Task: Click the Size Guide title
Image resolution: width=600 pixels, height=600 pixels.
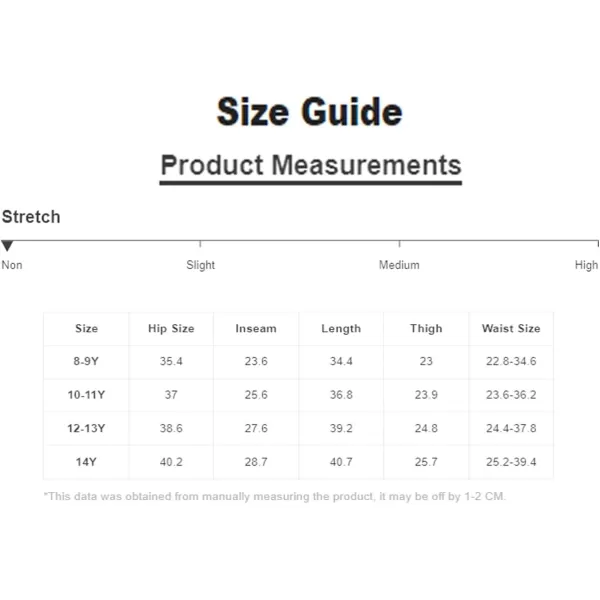Action: (x=309, y=112)
